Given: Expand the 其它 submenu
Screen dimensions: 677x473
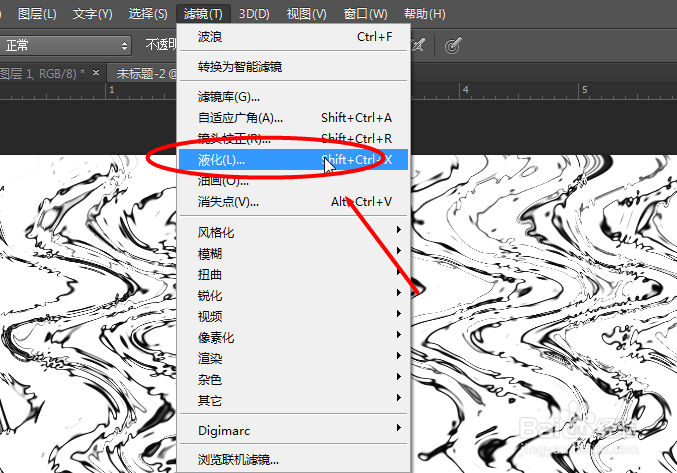Looking at the screenshot, I should point(294,400).
